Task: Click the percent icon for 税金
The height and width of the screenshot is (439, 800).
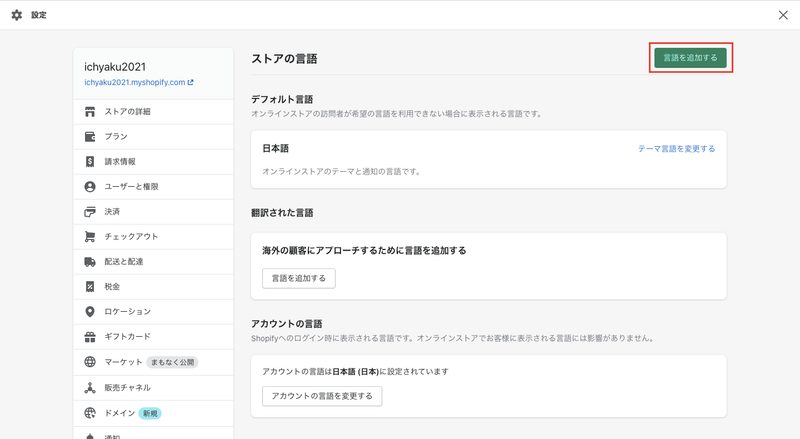Action: click(x=90, y=286)
